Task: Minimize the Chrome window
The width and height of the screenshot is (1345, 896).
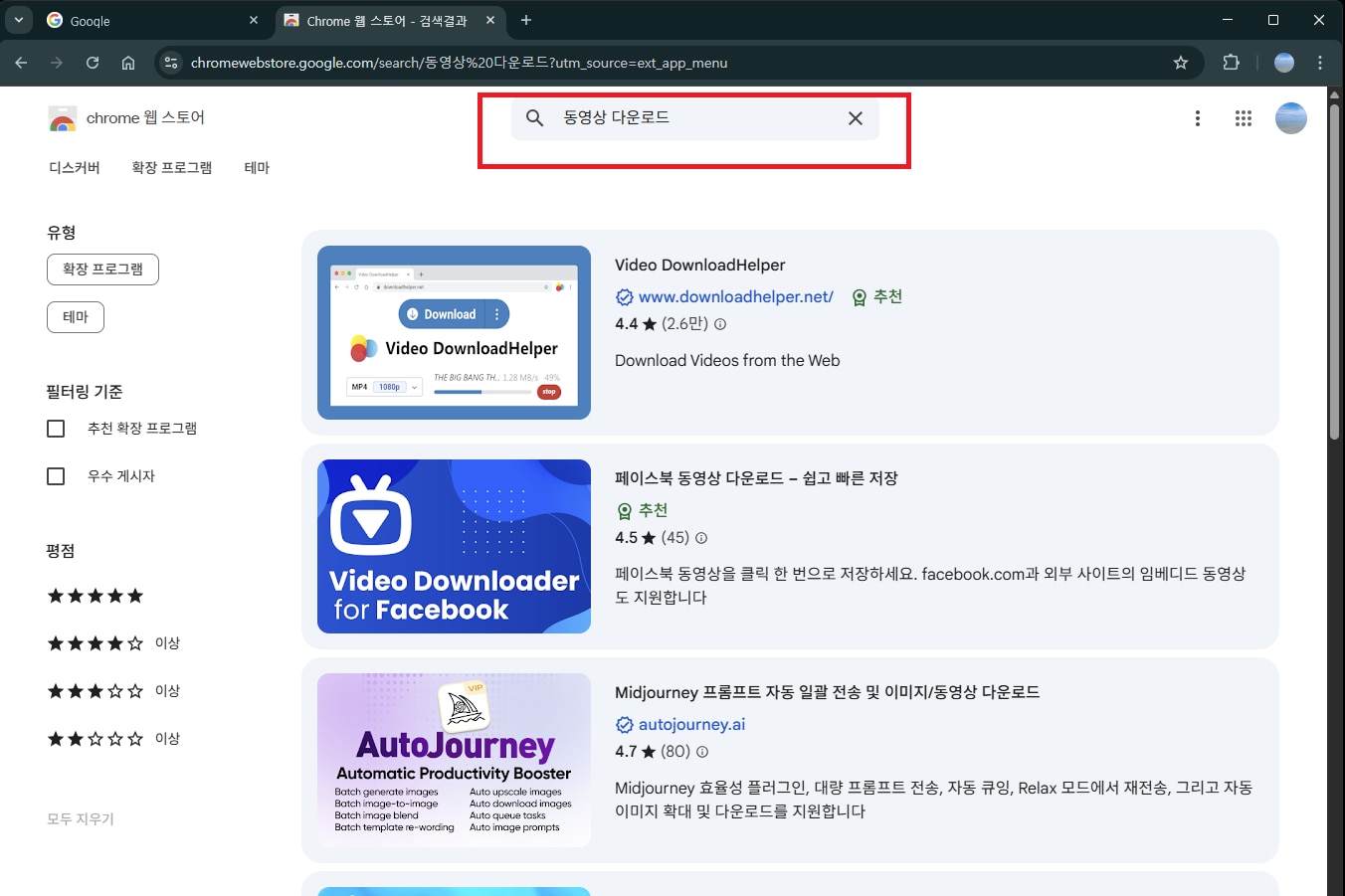Action: (x=1228, y=20)
